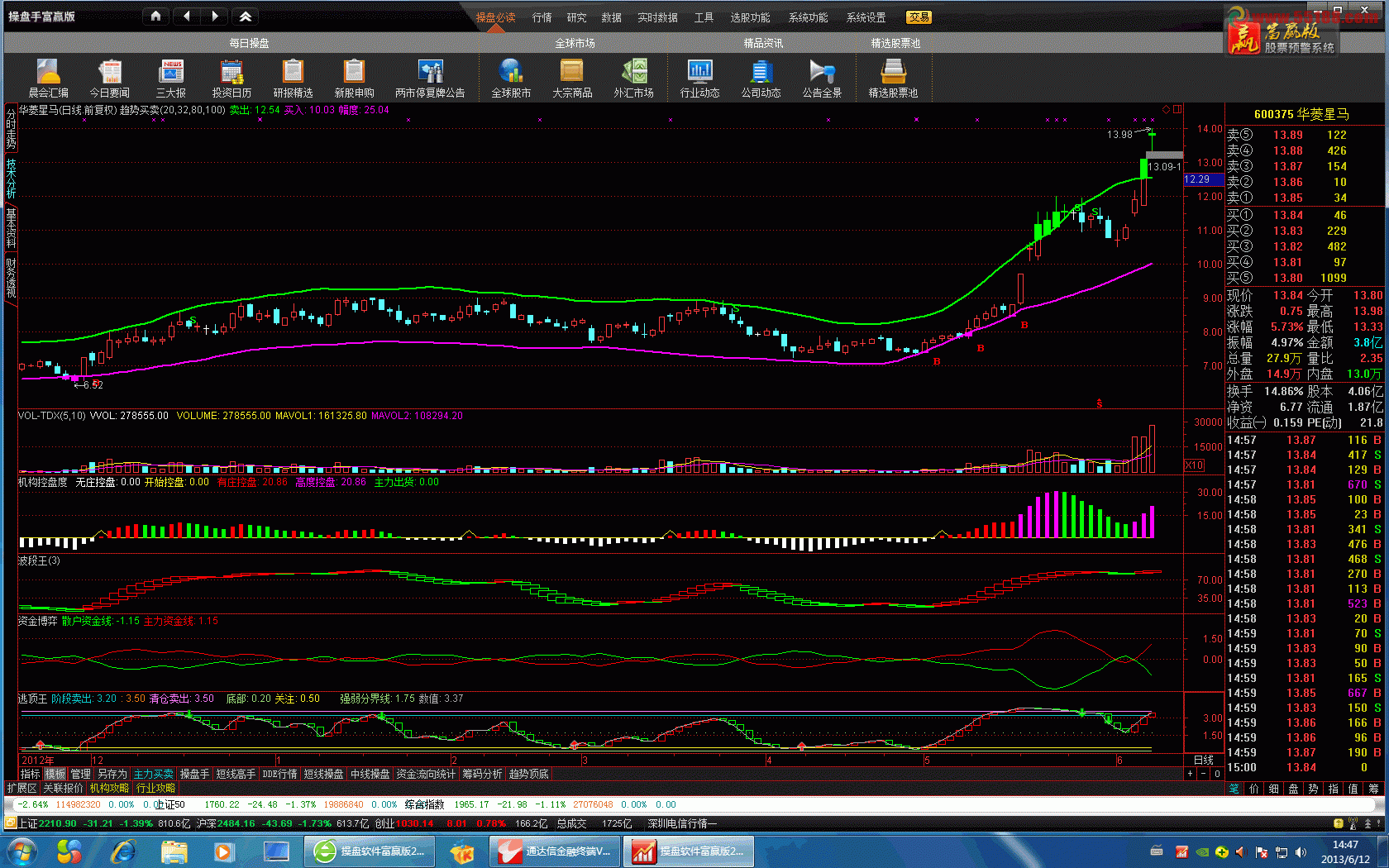1389x868 pixels.
Task: Open the 公告全景 announcements overview icon
Action: point(822,79)
